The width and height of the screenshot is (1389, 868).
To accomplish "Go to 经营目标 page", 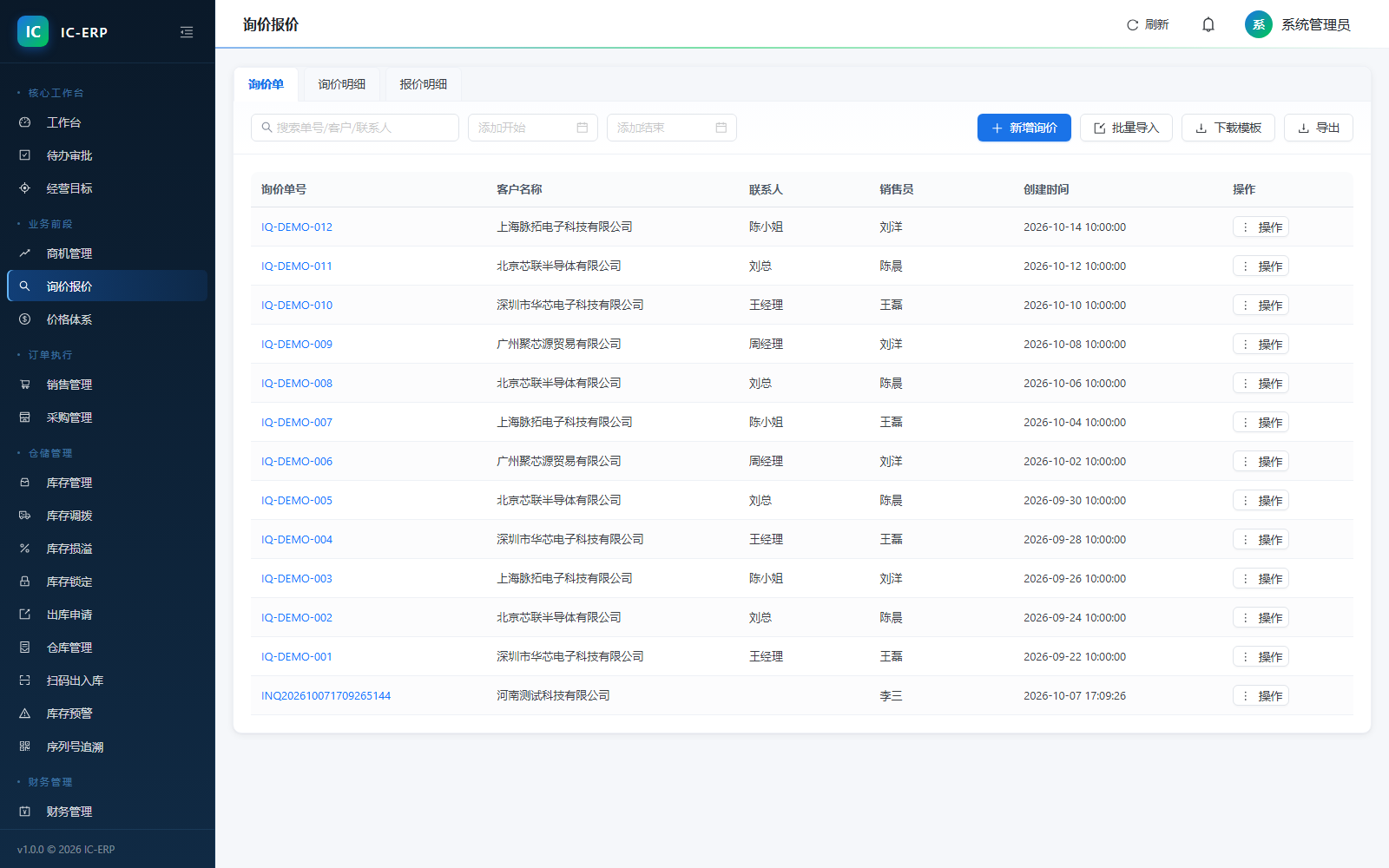I will (108, 188).
